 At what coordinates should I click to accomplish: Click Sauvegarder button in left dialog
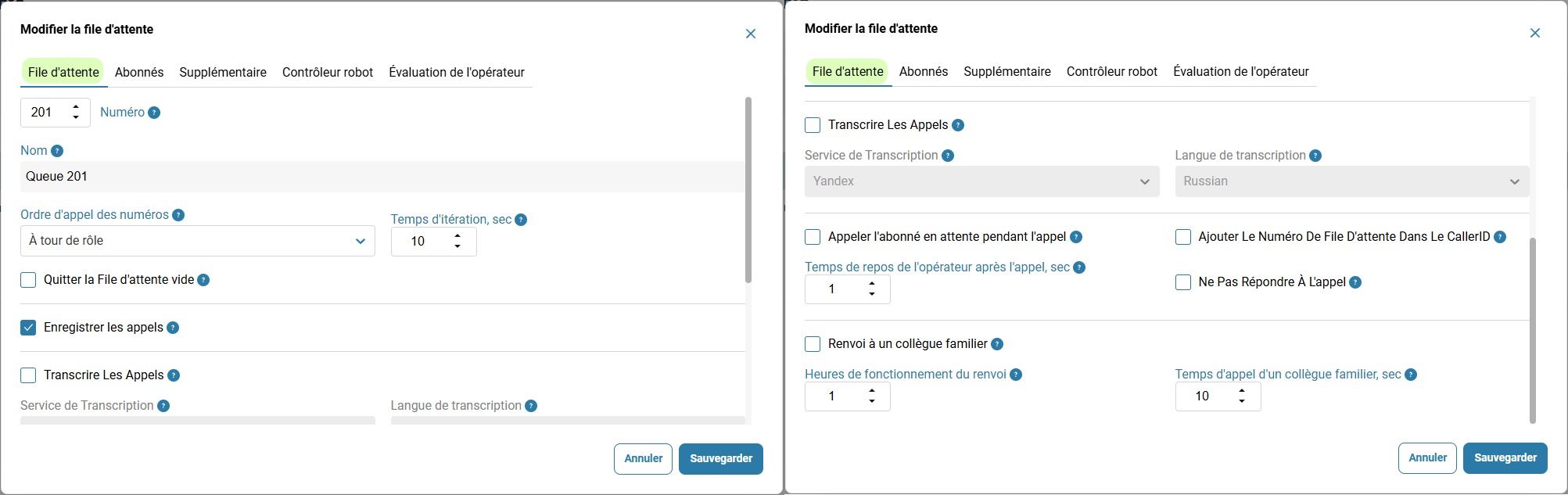click(721, 459)
